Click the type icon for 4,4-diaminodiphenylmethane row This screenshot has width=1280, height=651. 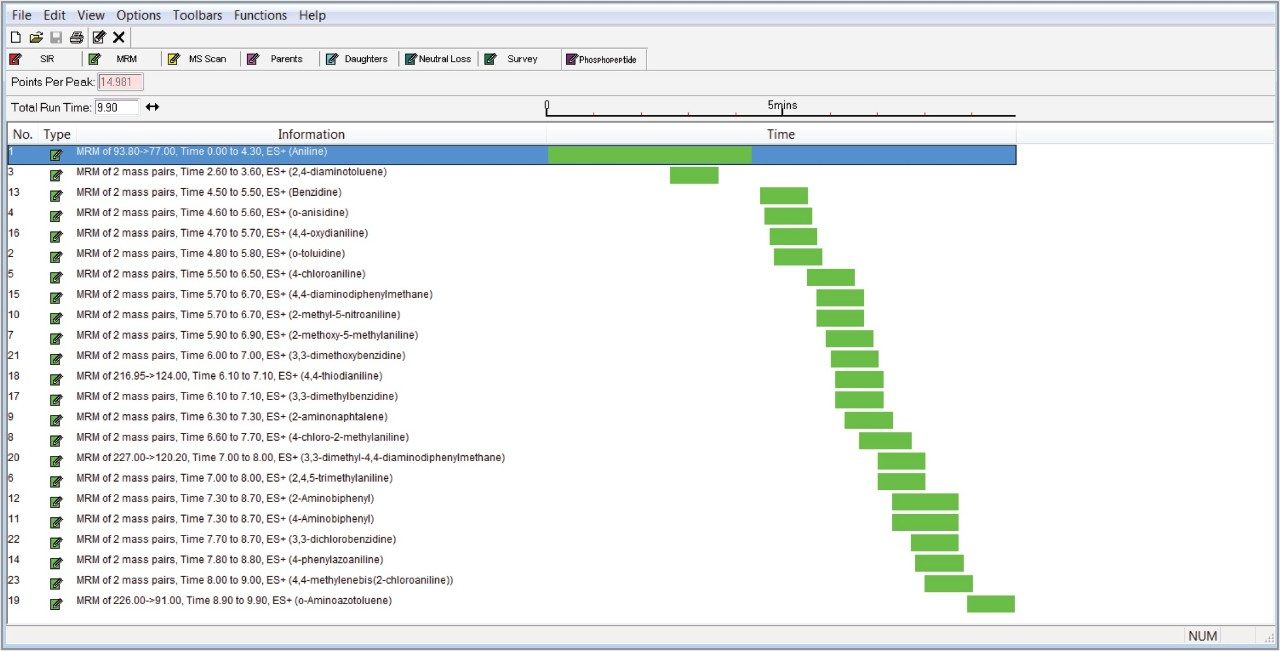pos(56,296)
